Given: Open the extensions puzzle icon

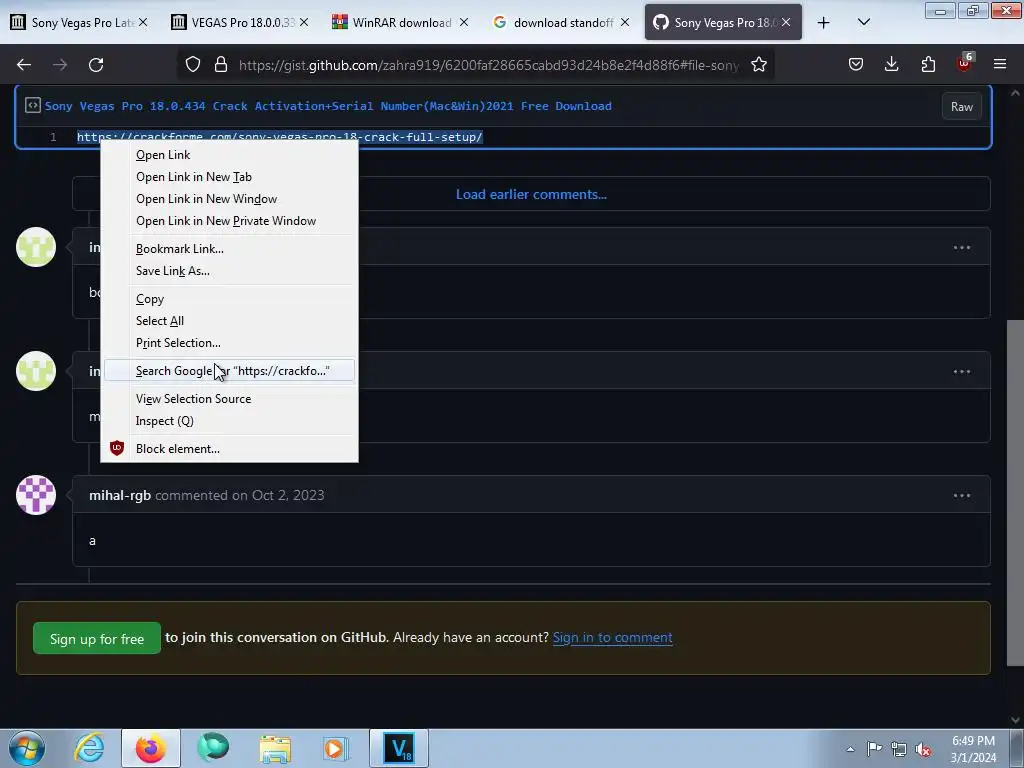Looking at the screenshot, I should coord(928,65).
